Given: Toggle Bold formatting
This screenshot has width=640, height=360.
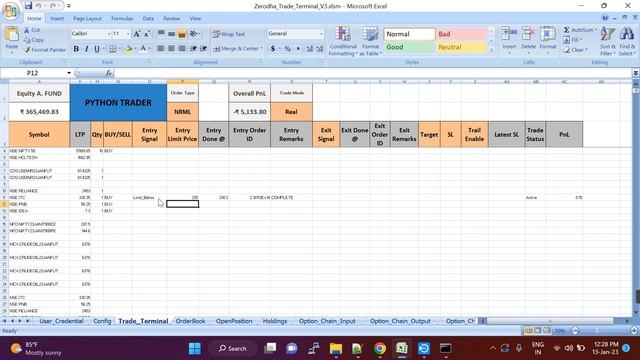Looking at the screenshot, I should click(x=76, y=49).
